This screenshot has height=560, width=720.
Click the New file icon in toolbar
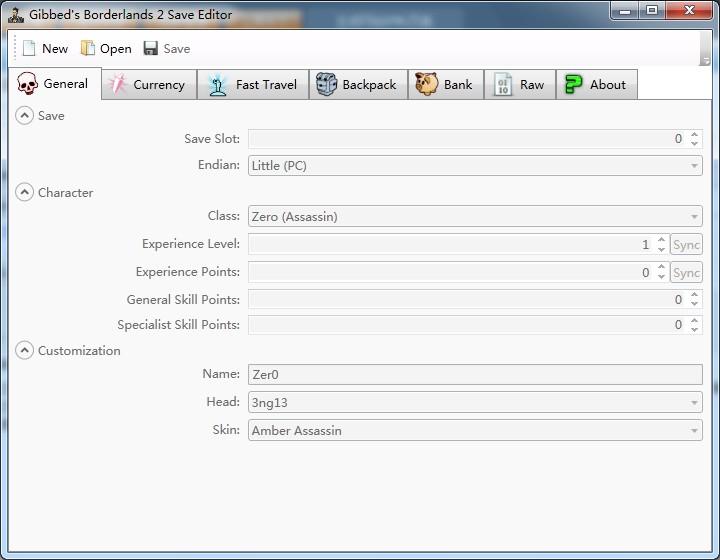click(x=29, y=48)
